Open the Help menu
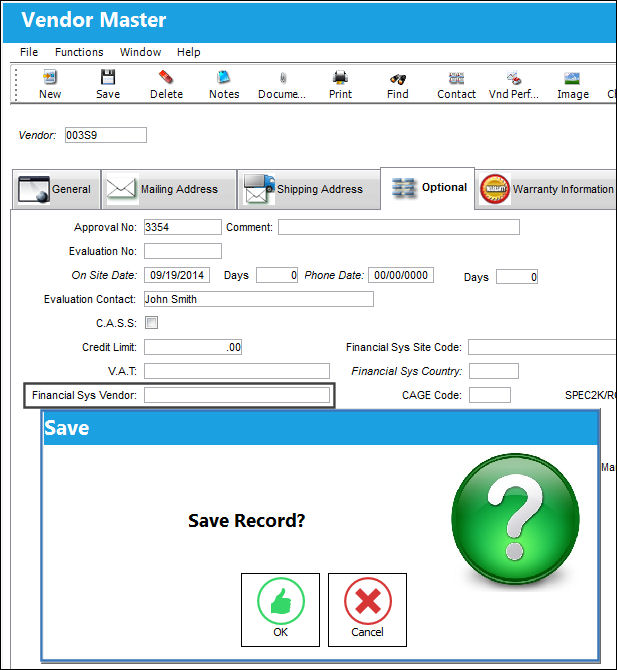The height and width of the screenshot is (670, 617). pos(188,52)
